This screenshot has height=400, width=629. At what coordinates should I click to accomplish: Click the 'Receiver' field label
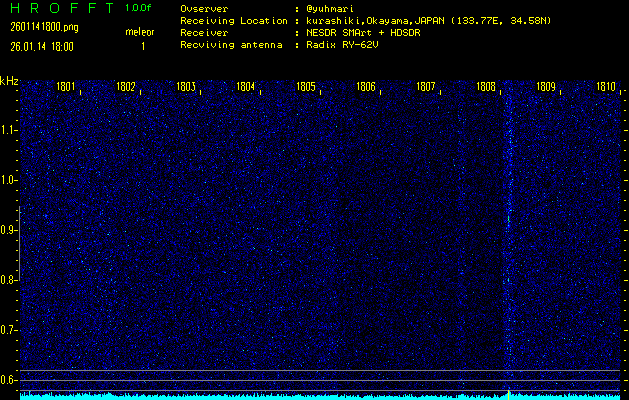coord(204,33)
